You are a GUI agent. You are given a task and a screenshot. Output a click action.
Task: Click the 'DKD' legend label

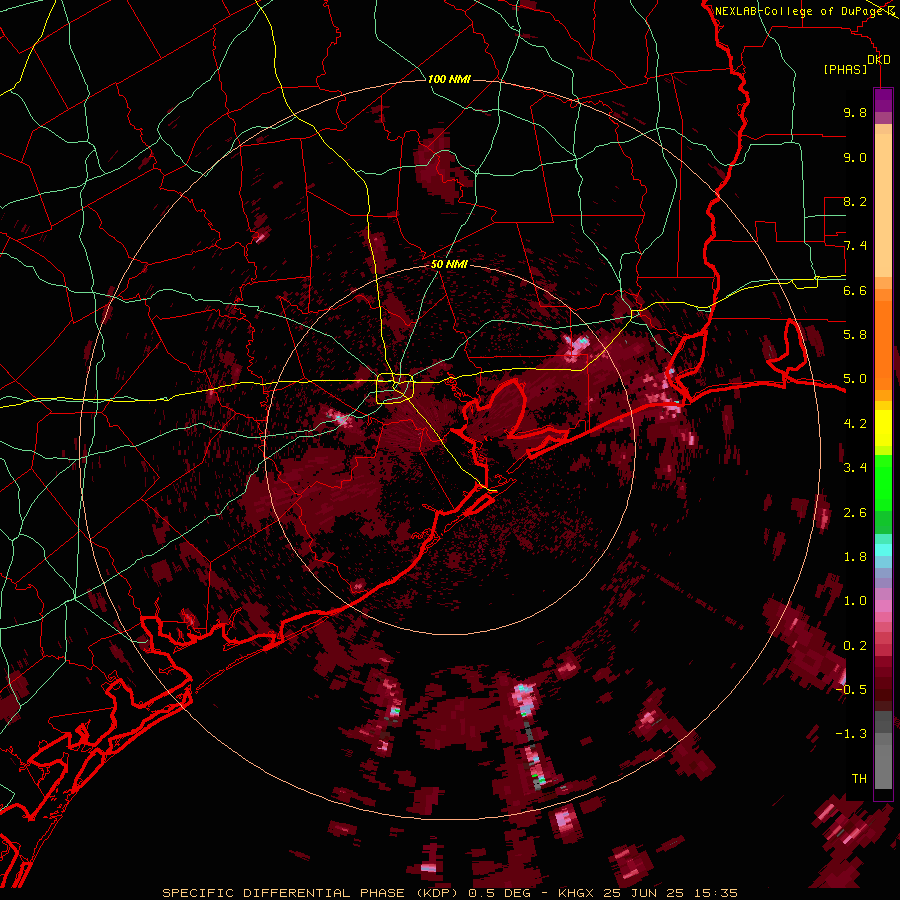pyautogui.click(x=879, y=60)
